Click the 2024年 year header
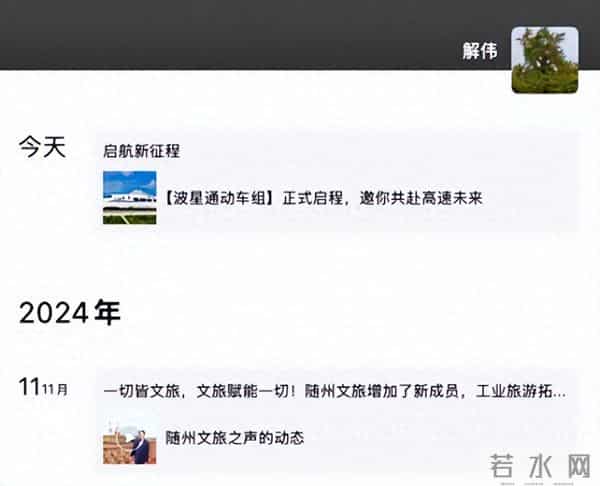 [x=70, y=313]
